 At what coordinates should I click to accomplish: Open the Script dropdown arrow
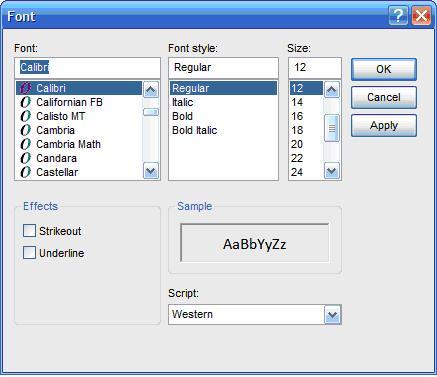[332, 315]
